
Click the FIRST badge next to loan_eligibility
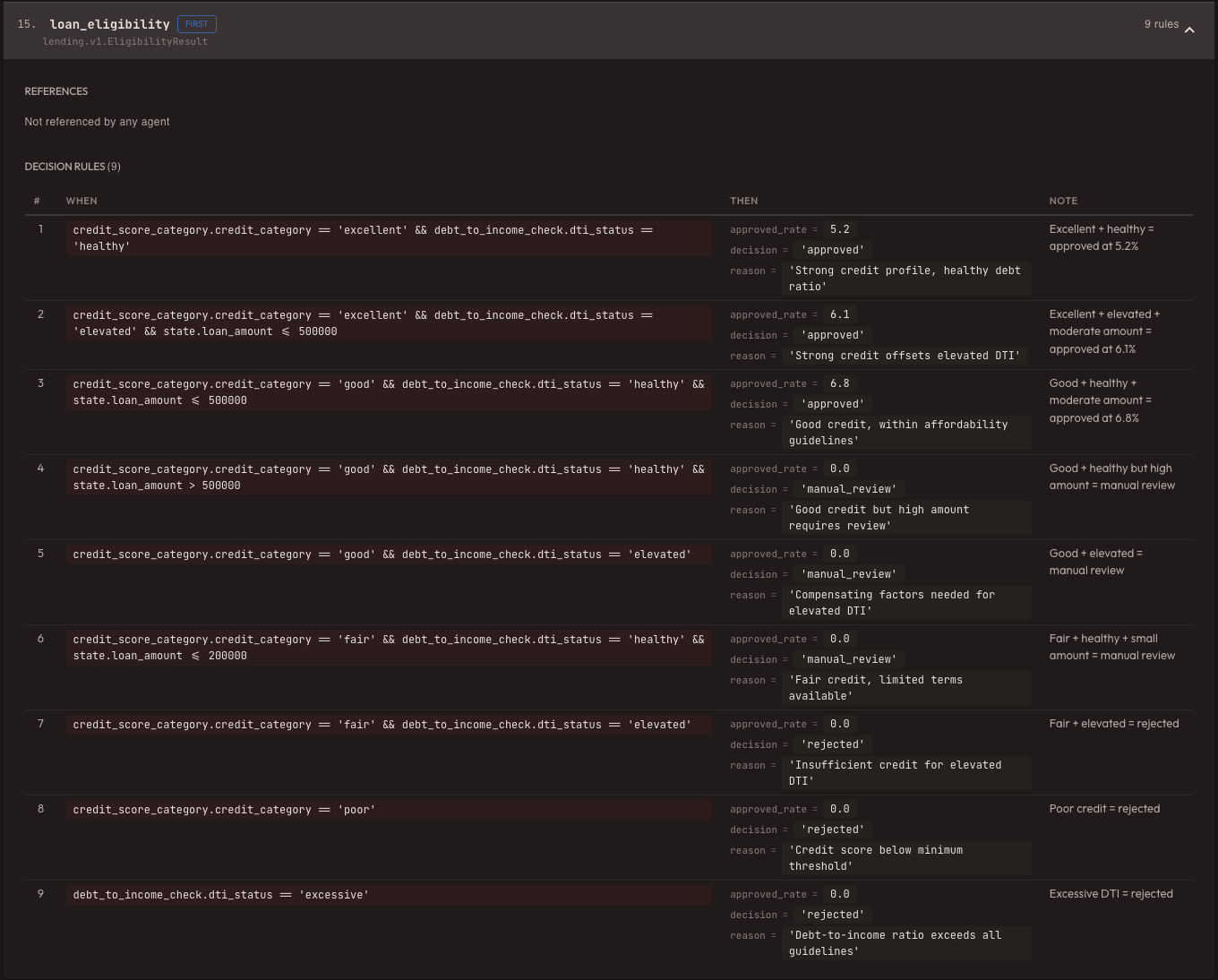[x=196, y=24]
